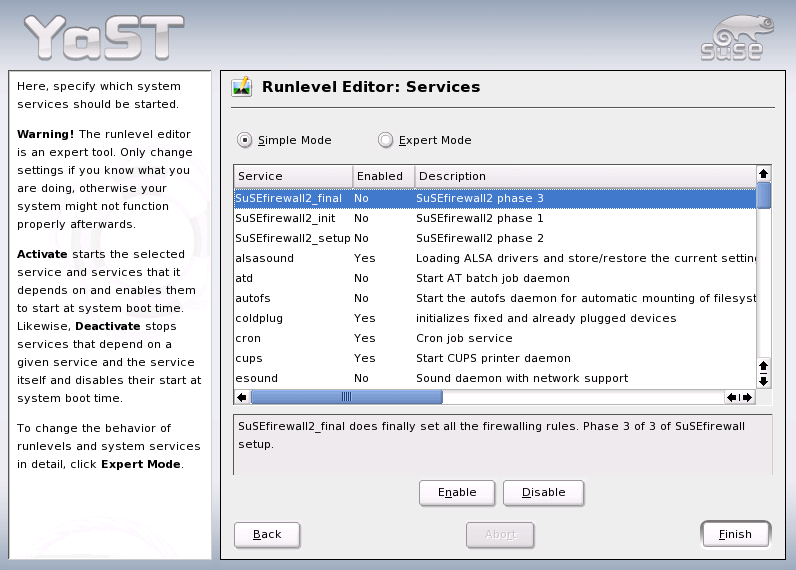Viewport: 796px width, 570px height.
Task: Select the SuSEfirewall2_setup service row
Action: pyautogui.click(x=495, y=238)
